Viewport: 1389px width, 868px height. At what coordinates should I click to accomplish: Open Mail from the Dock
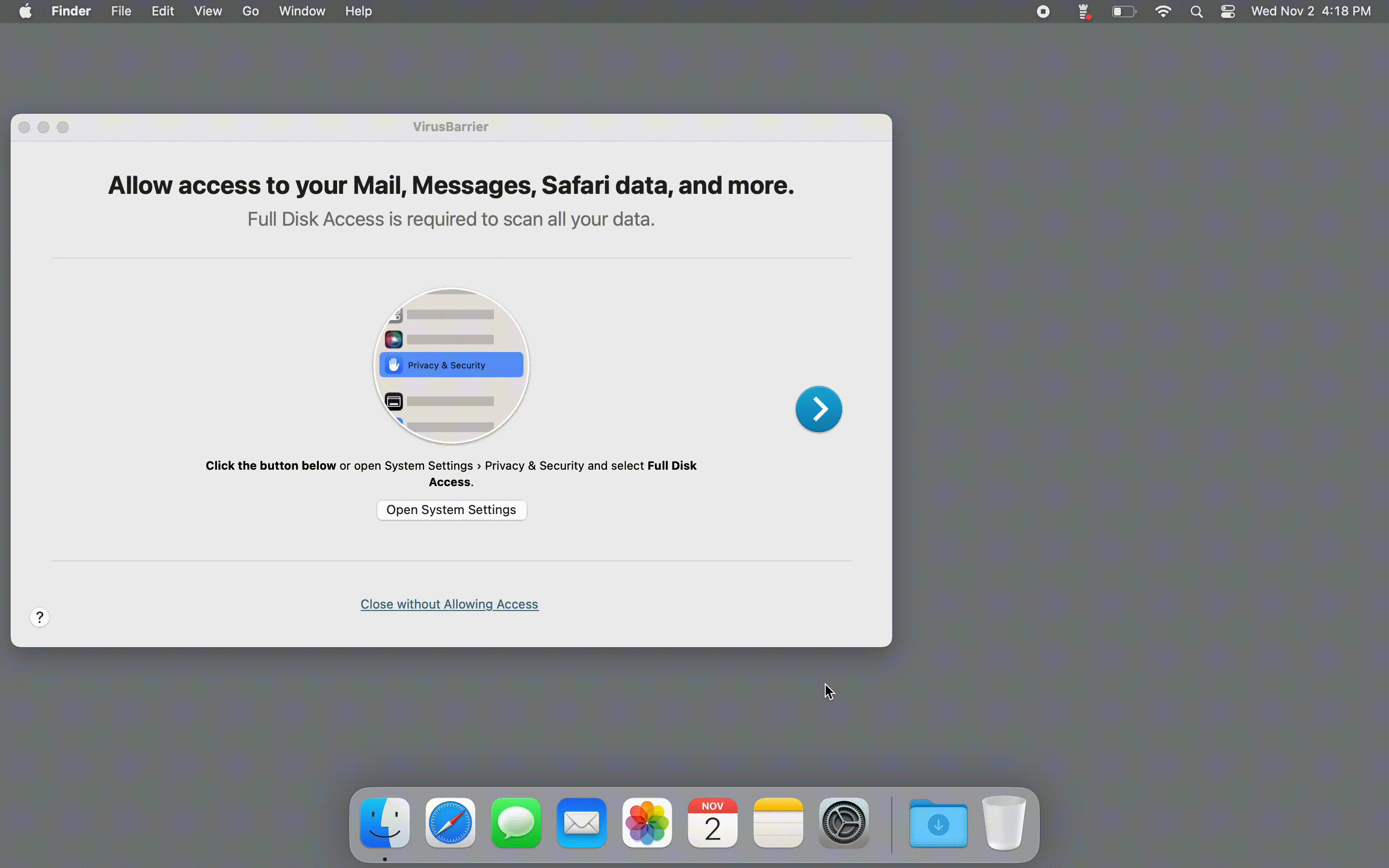581,823
